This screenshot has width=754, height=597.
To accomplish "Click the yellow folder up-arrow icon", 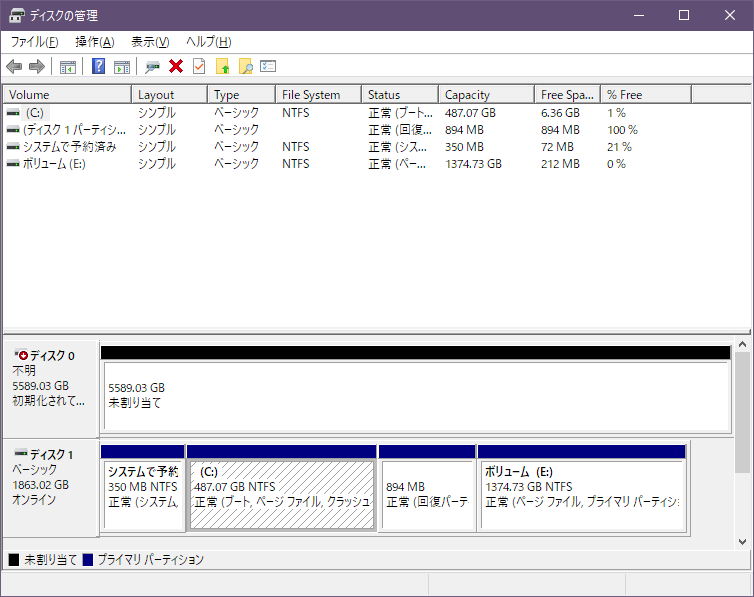I will click(x=223, y=66).
